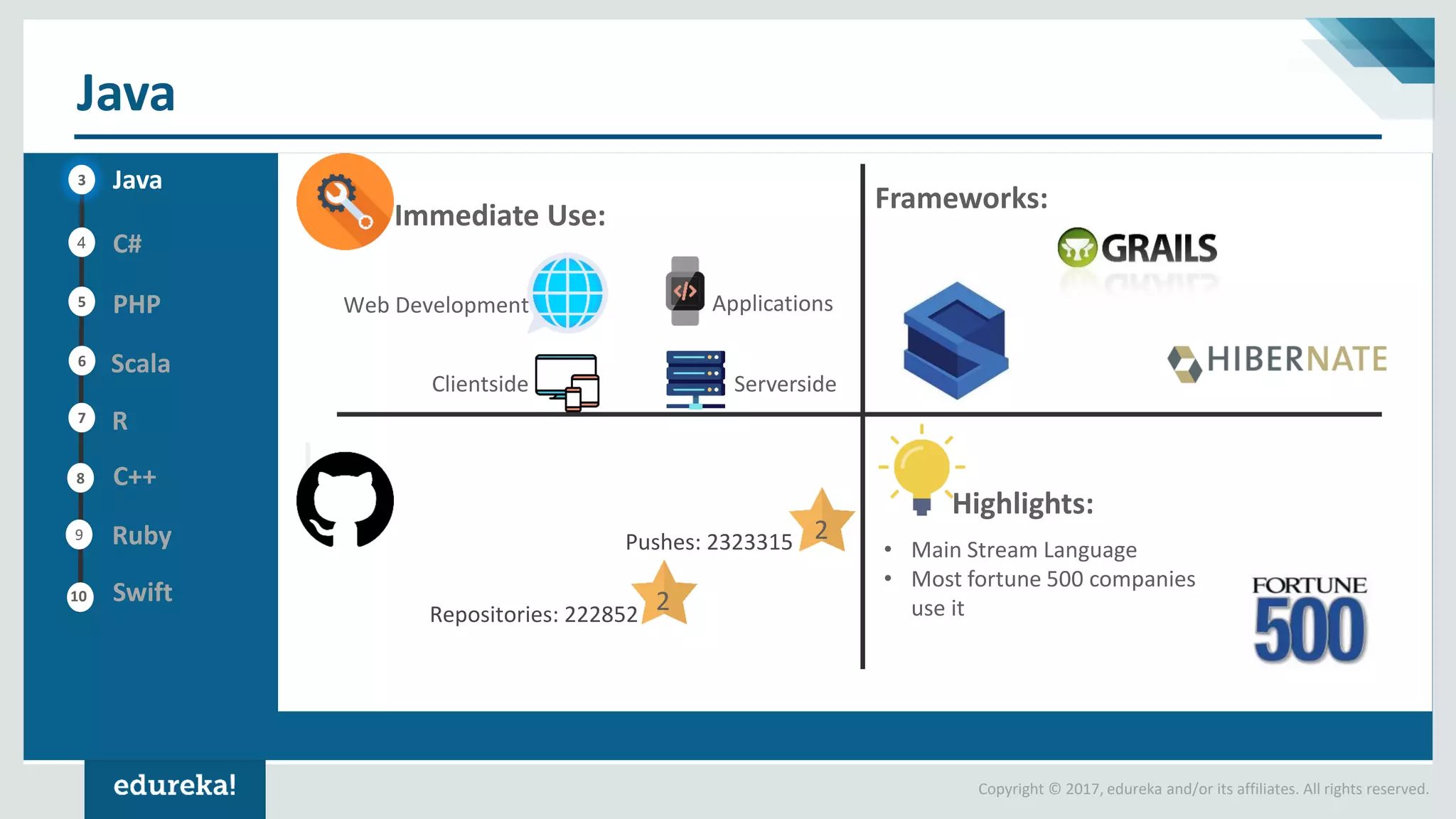Click the yellow light bulb Highlights icon
1456x819 pixels.
(921, 469)
